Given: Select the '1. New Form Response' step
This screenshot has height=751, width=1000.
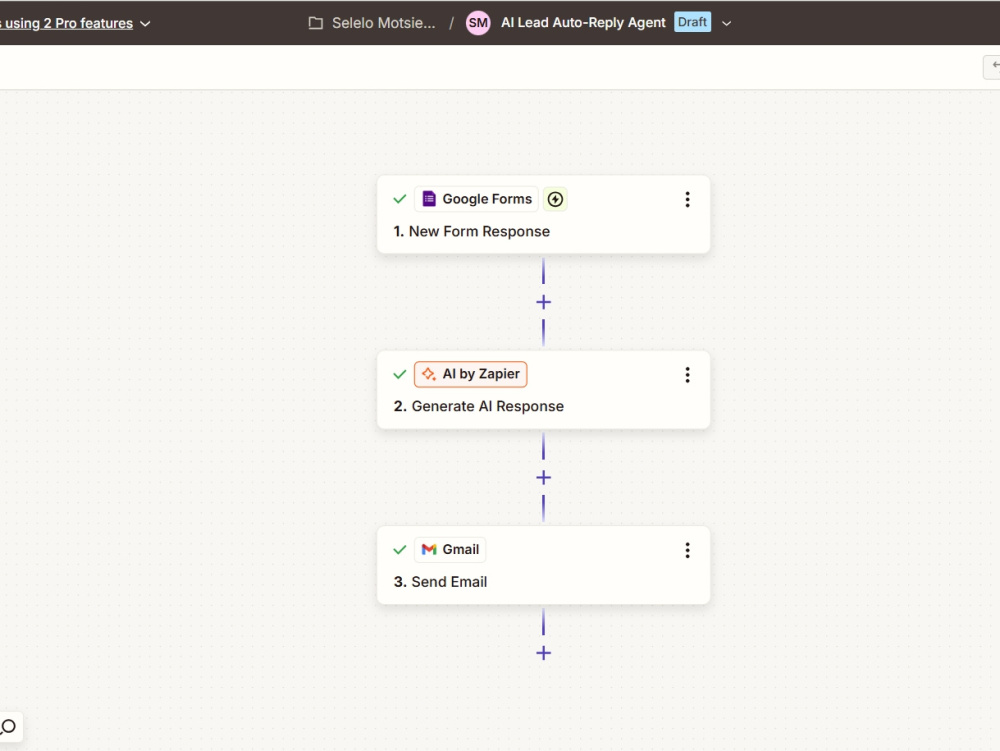Looking at the screenshot, I should (x=543, y=215).
